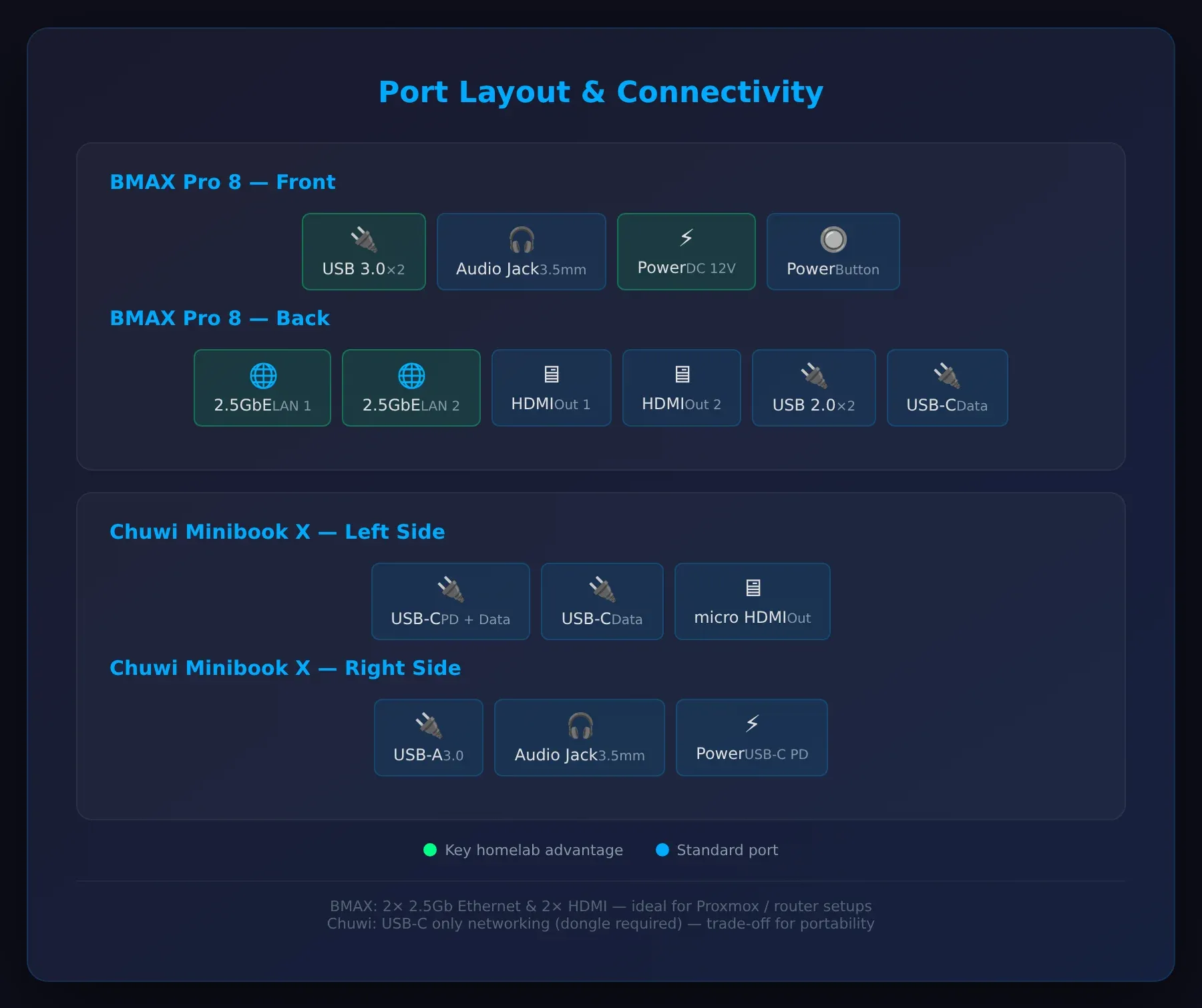Select the USB-C PD + Data label
The width and height of the screenshot is (1202, 1008).
point(451,619)
